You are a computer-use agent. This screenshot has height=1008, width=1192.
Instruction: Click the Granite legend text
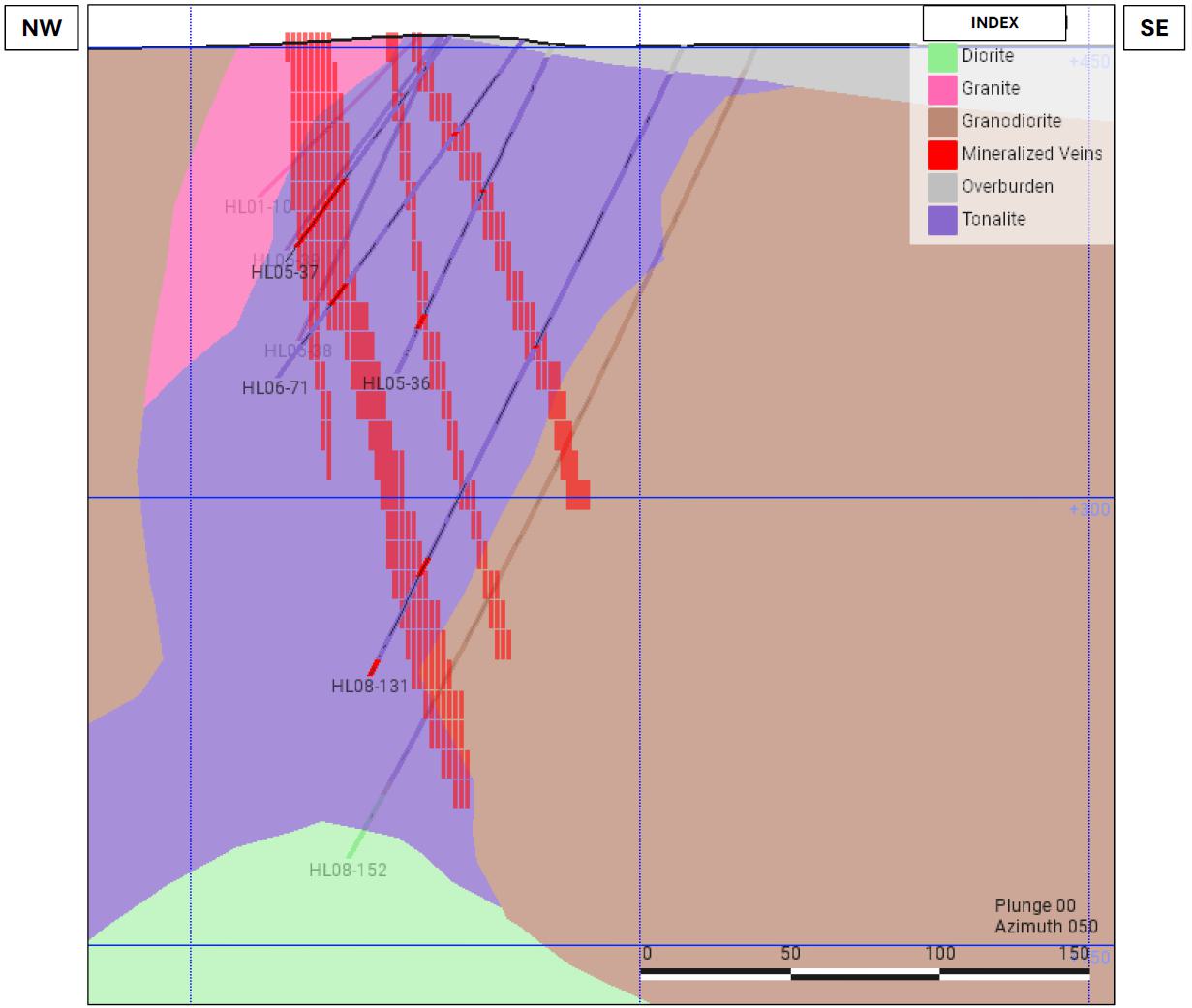click(991, 88)
